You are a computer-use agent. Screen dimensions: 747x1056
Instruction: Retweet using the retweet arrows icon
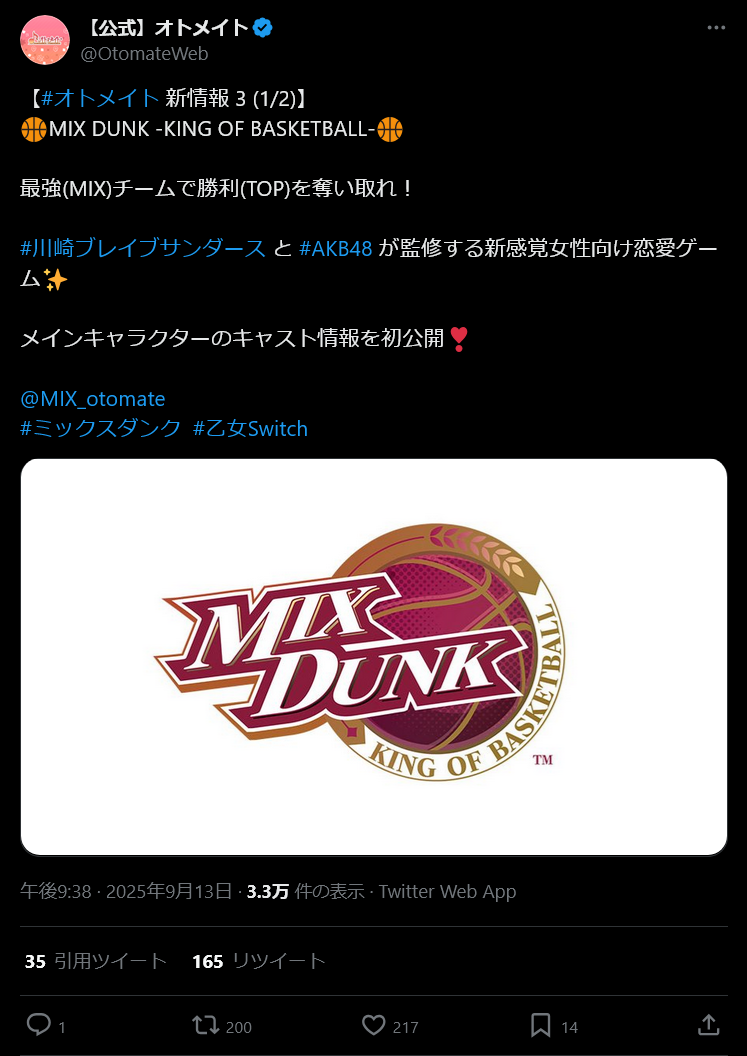[205, 1025]
